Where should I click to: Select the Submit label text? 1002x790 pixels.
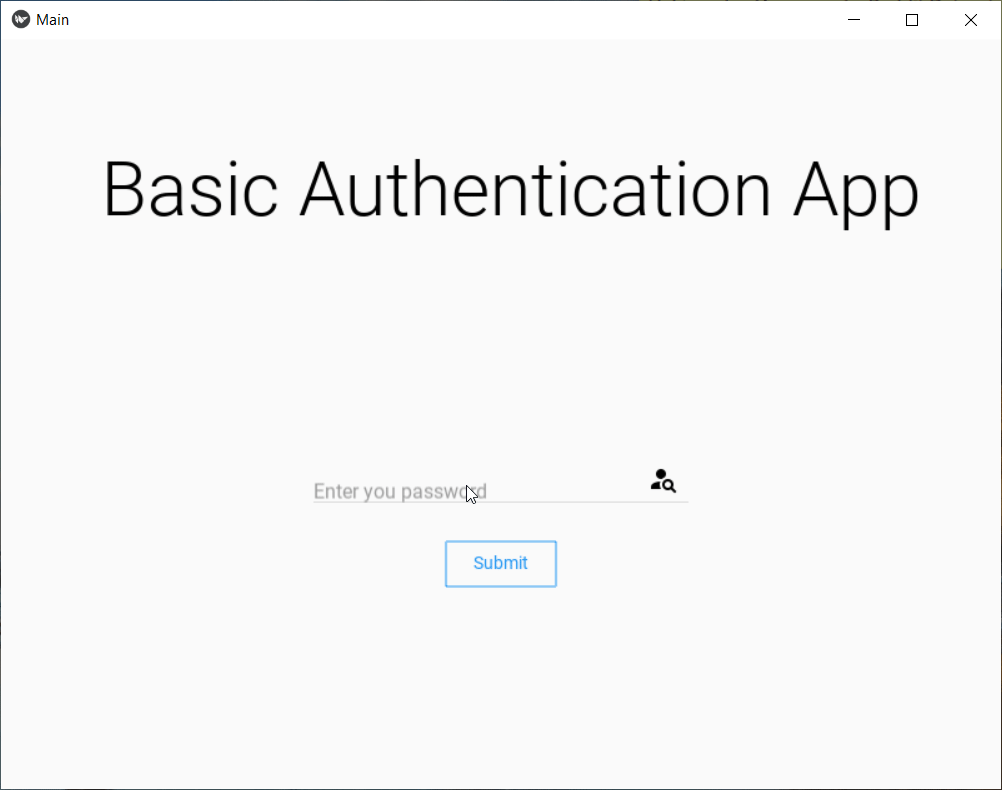point(500,563)
